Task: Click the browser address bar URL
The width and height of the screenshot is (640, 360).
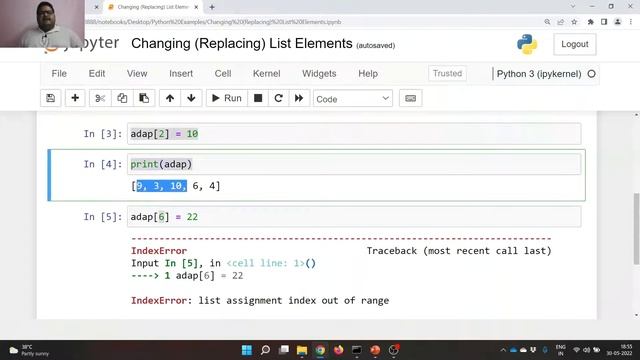Action: pyautogui.click(x=213, y=22)
